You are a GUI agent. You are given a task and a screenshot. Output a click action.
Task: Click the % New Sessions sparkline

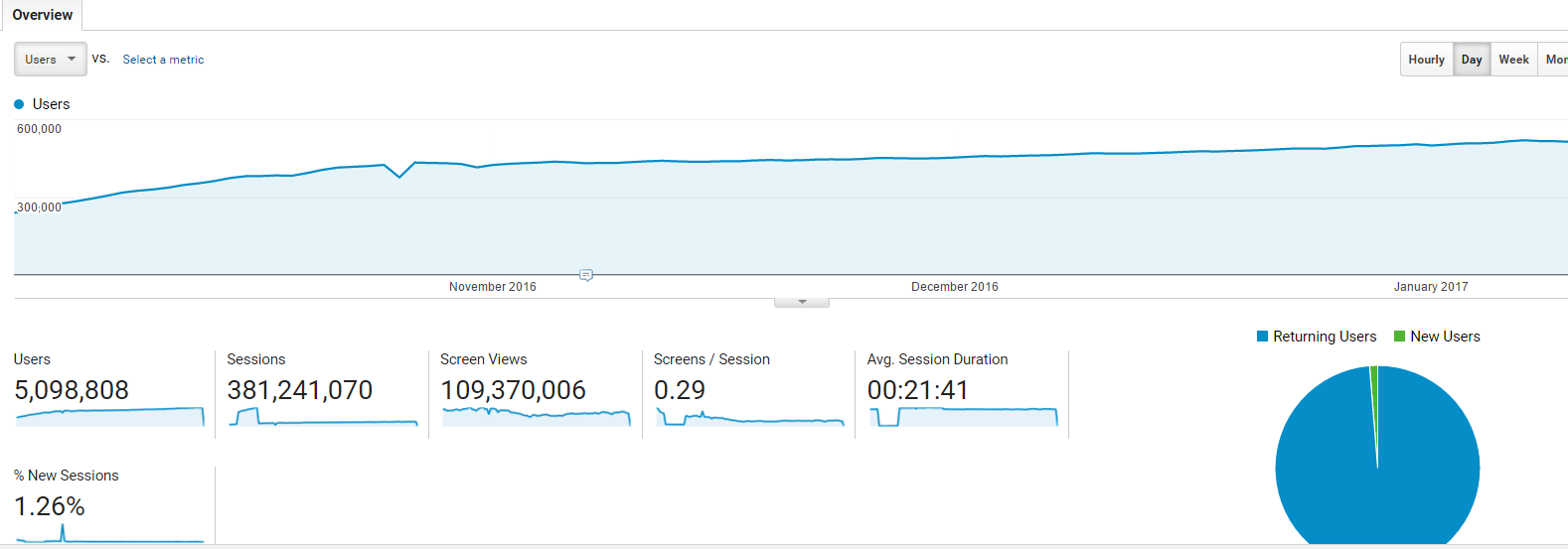[110, 534]
